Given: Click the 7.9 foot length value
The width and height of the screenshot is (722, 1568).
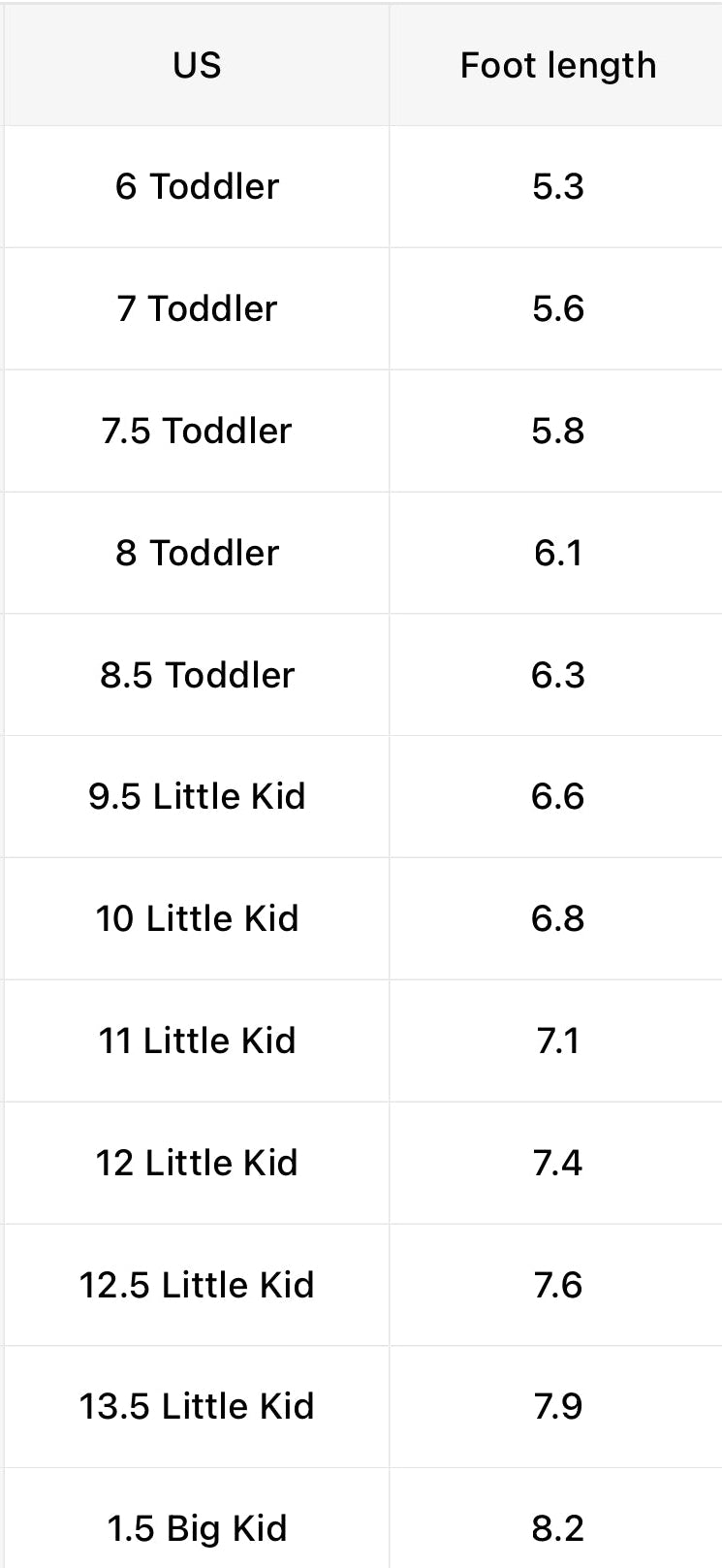Looking at the screenshot, I should 557,1406.
